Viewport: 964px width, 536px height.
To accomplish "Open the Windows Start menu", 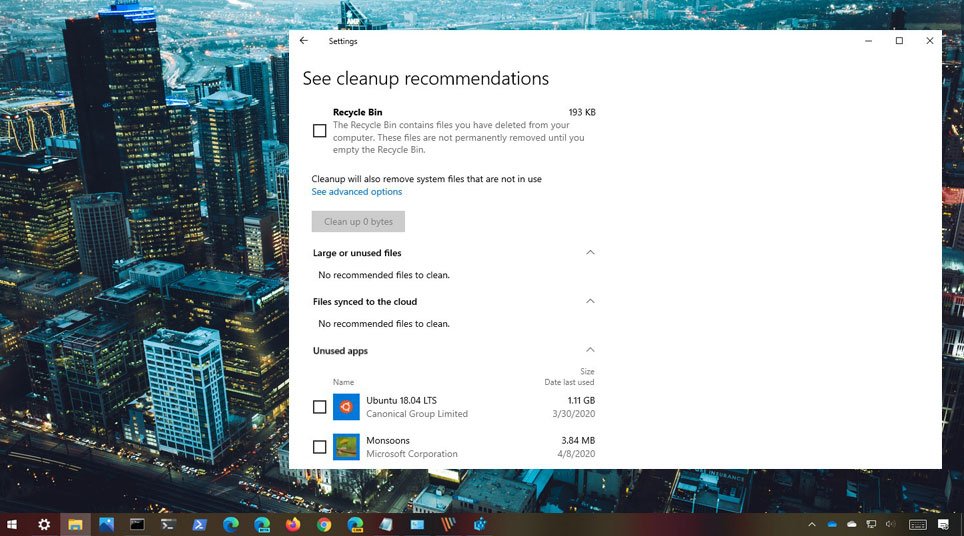I will click(13, 524).
